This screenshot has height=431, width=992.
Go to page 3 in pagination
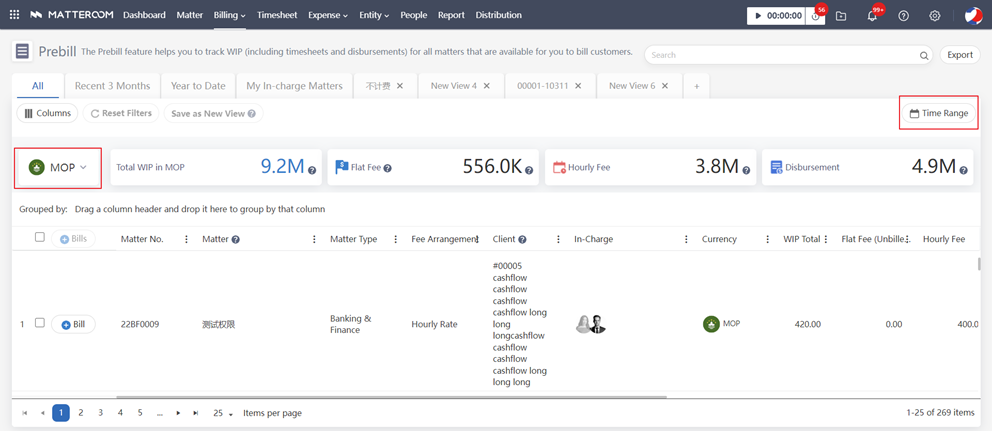point(100,413)
